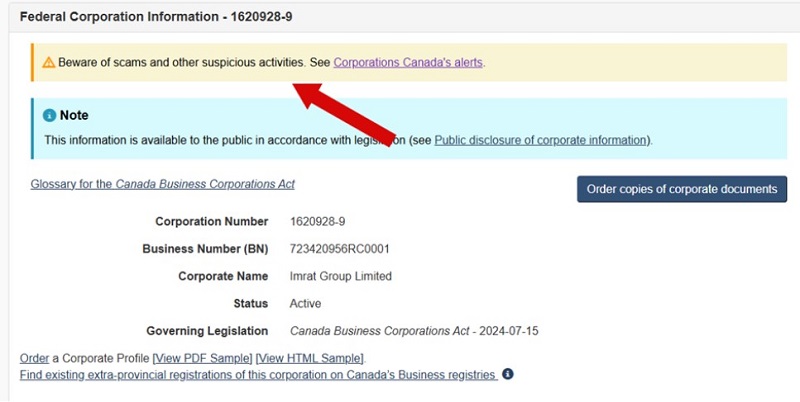Click the Business Number 723420956RC0001
The image size is (800, 402).
point(340,249)
